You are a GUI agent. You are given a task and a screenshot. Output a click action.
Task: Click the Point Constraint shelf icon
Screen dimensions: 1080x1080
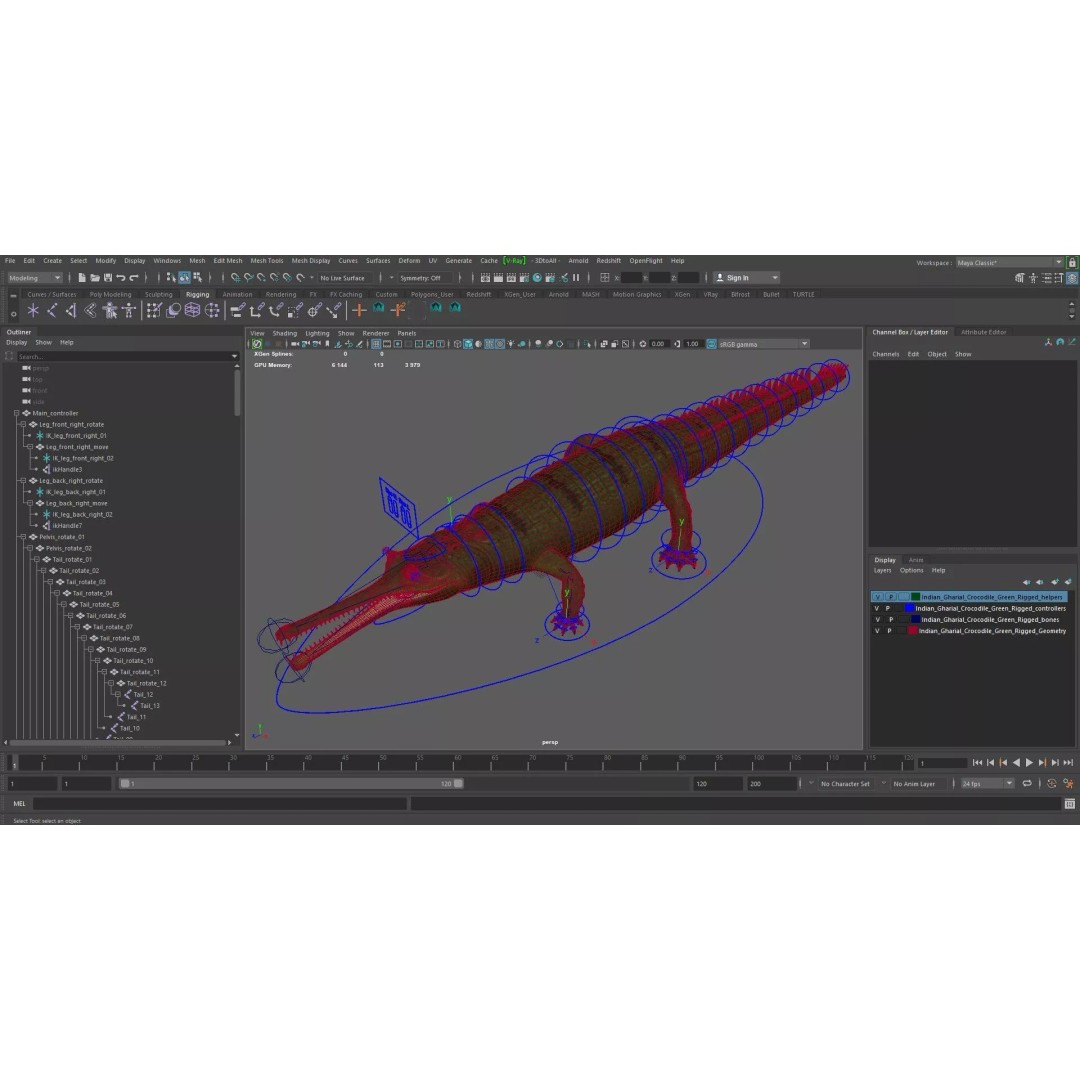coord(256,311)
